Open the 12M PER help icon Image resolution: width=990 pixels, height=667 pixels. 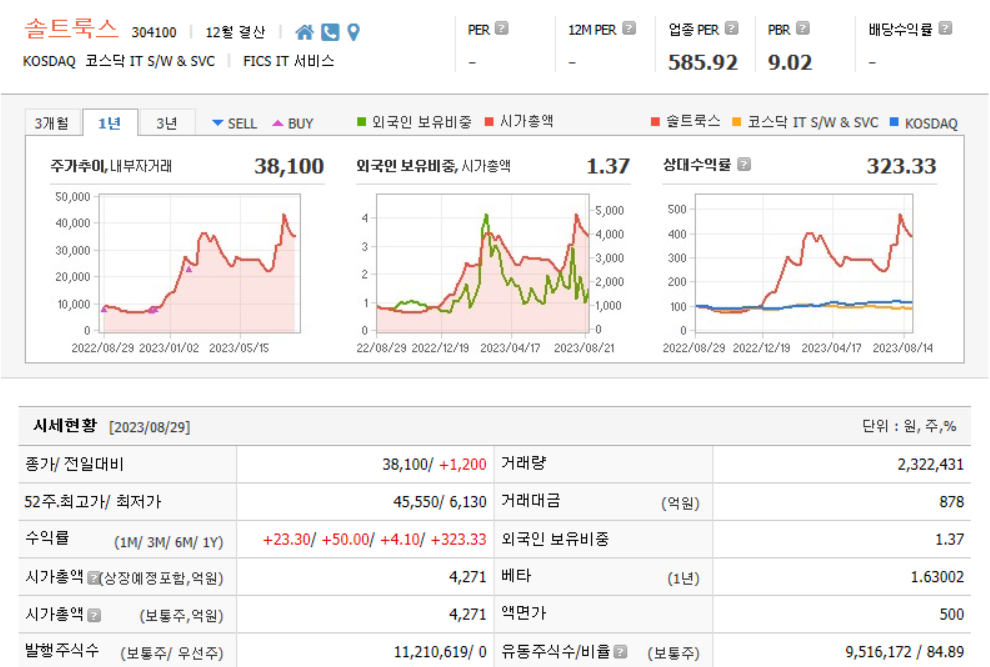click(x=629, y=28)
